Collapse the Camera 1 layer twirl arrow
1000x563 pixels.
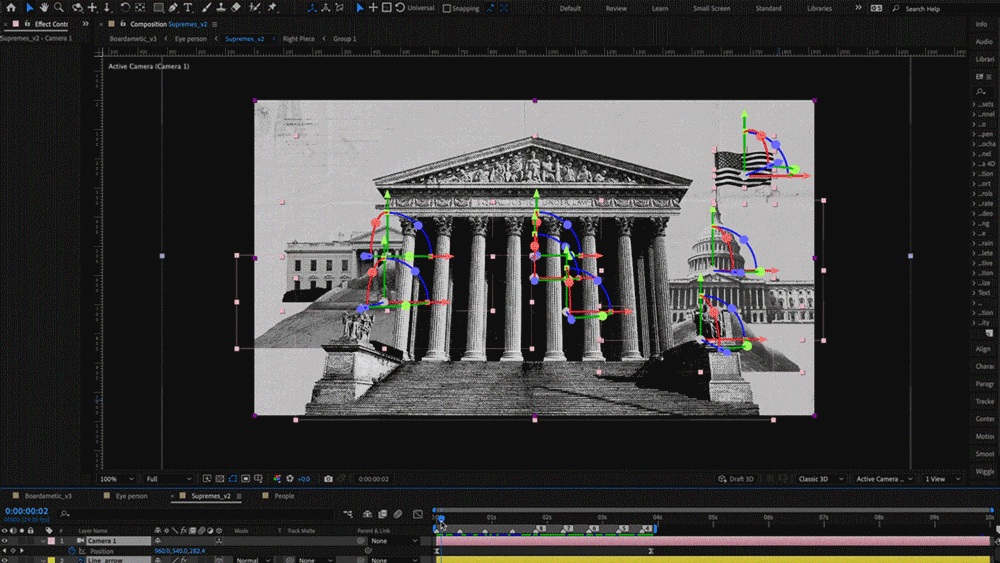43,541
